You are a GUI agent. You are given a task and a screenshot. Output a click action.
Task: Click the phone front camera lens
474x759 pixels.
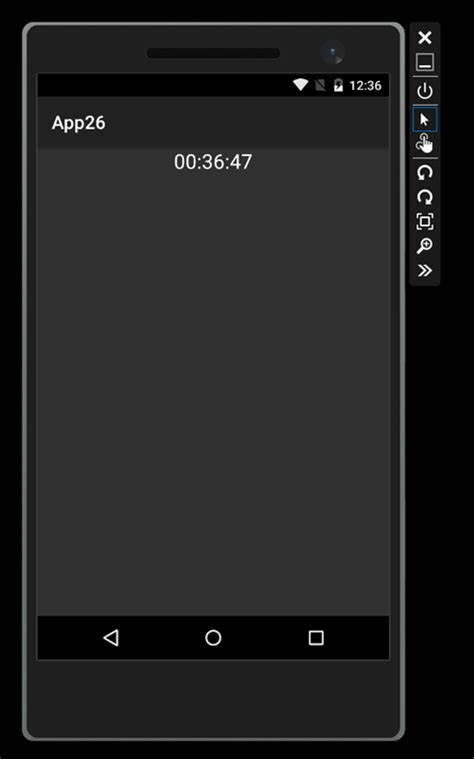(x=333, y=52)
